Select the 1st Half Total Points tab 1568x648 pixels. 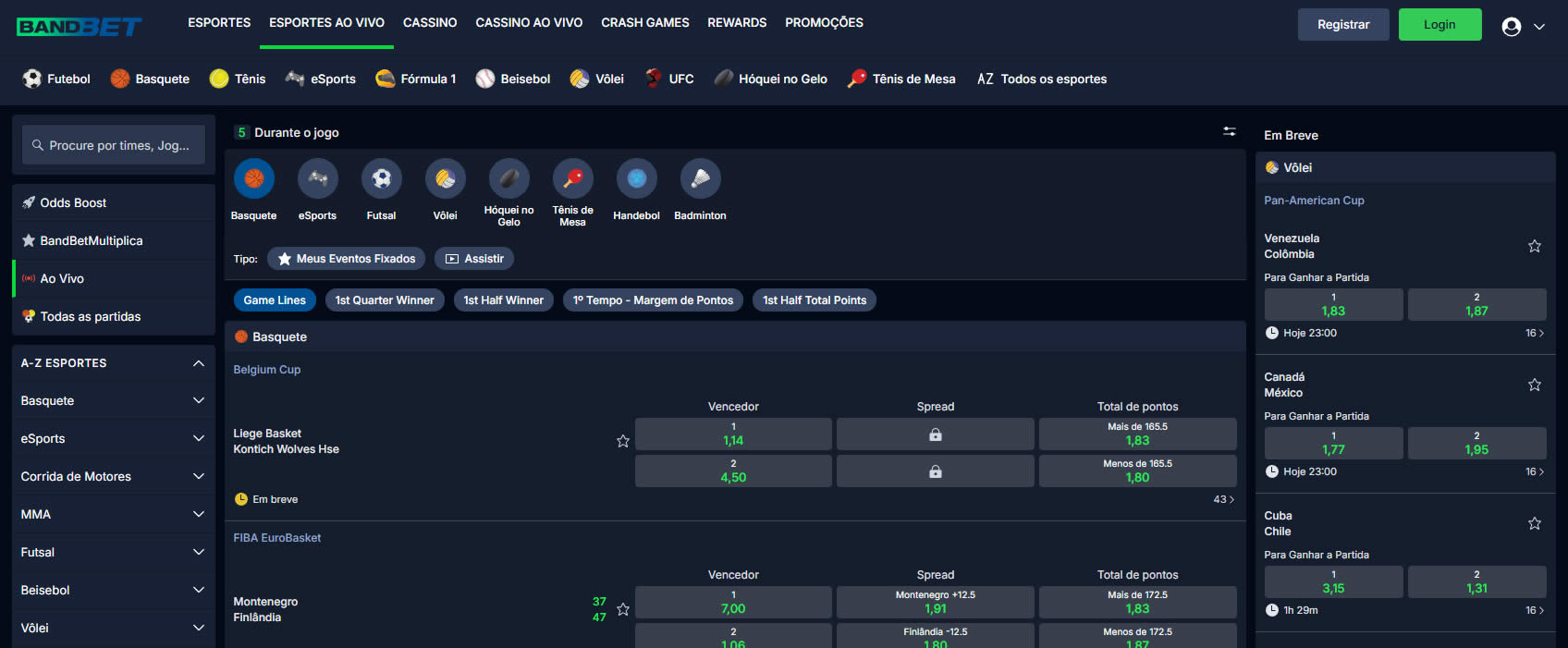[x=815, y=300]
